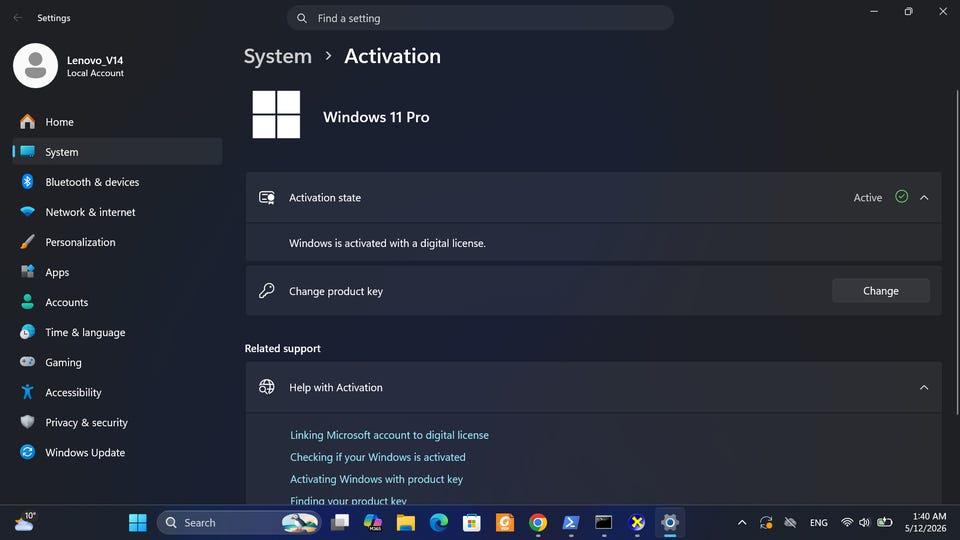This screenshot has height=540, width=960.
Task: Click the Windows Update sync icon in sidebar
Action: [28, 452]
